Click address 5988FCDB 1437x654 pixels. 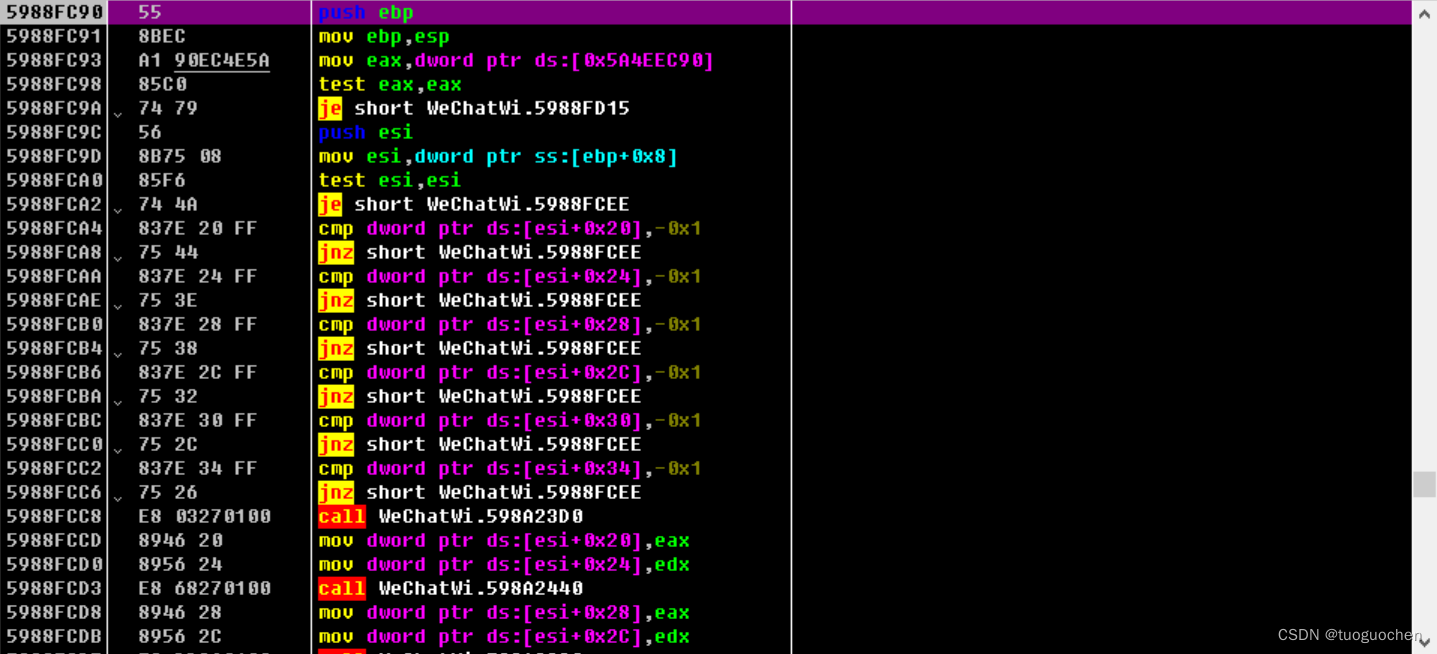[54, 636]
